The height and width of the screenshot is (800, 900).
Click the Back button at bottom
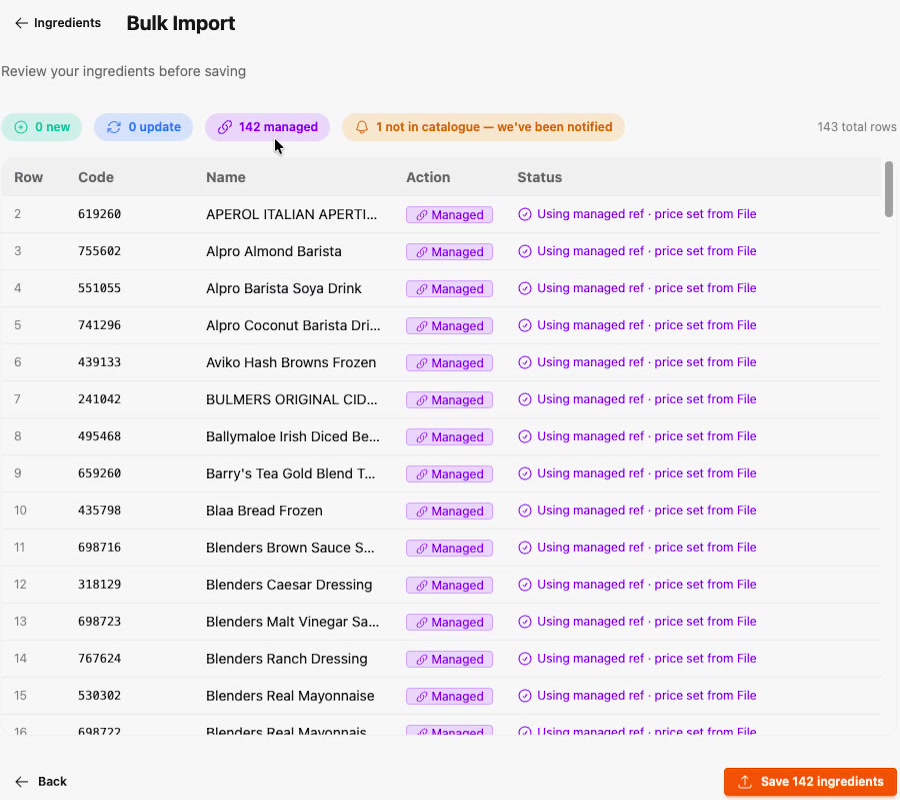41,781
